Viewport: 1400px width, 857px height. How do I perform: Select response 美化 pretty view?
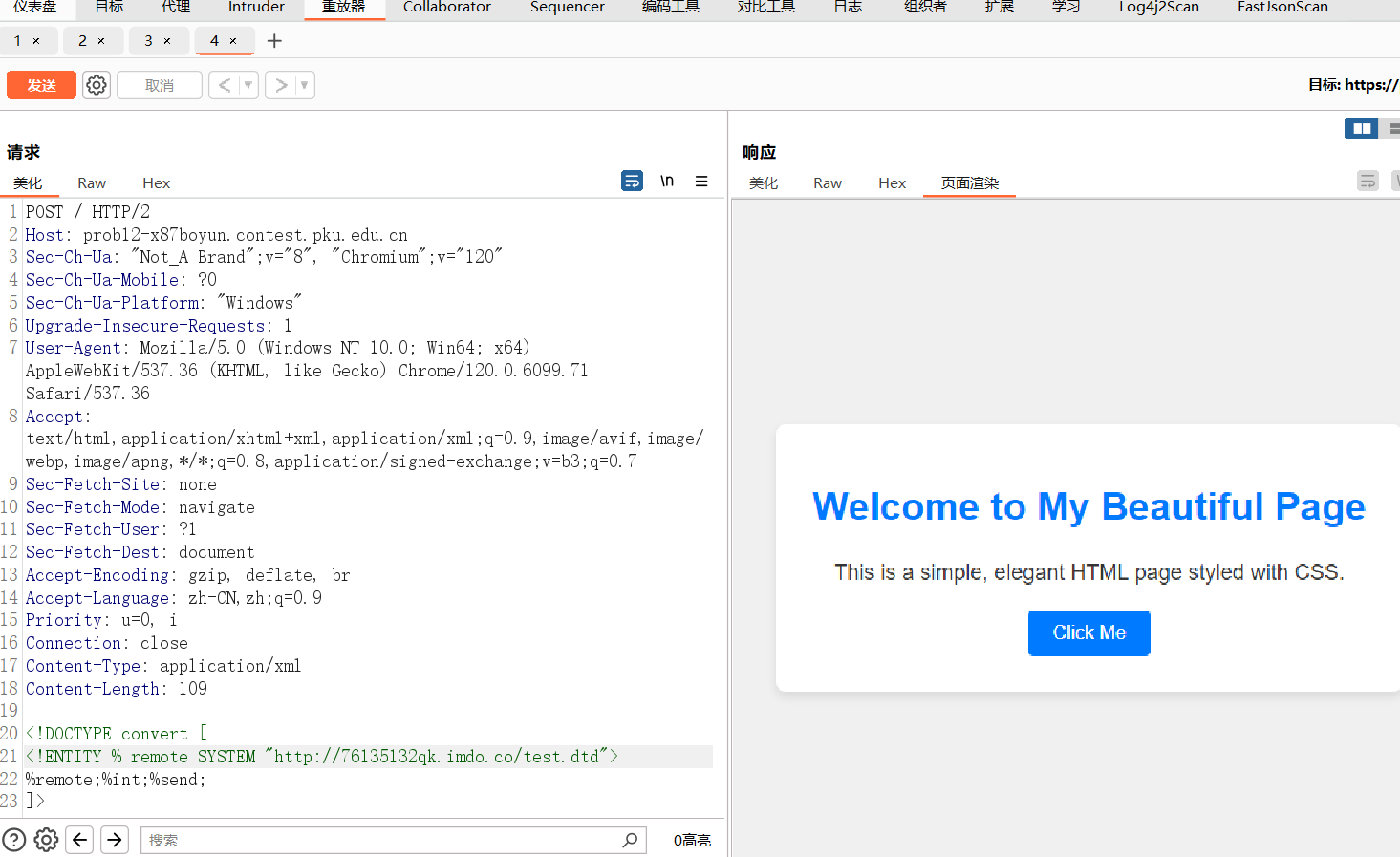coord(764,183)
